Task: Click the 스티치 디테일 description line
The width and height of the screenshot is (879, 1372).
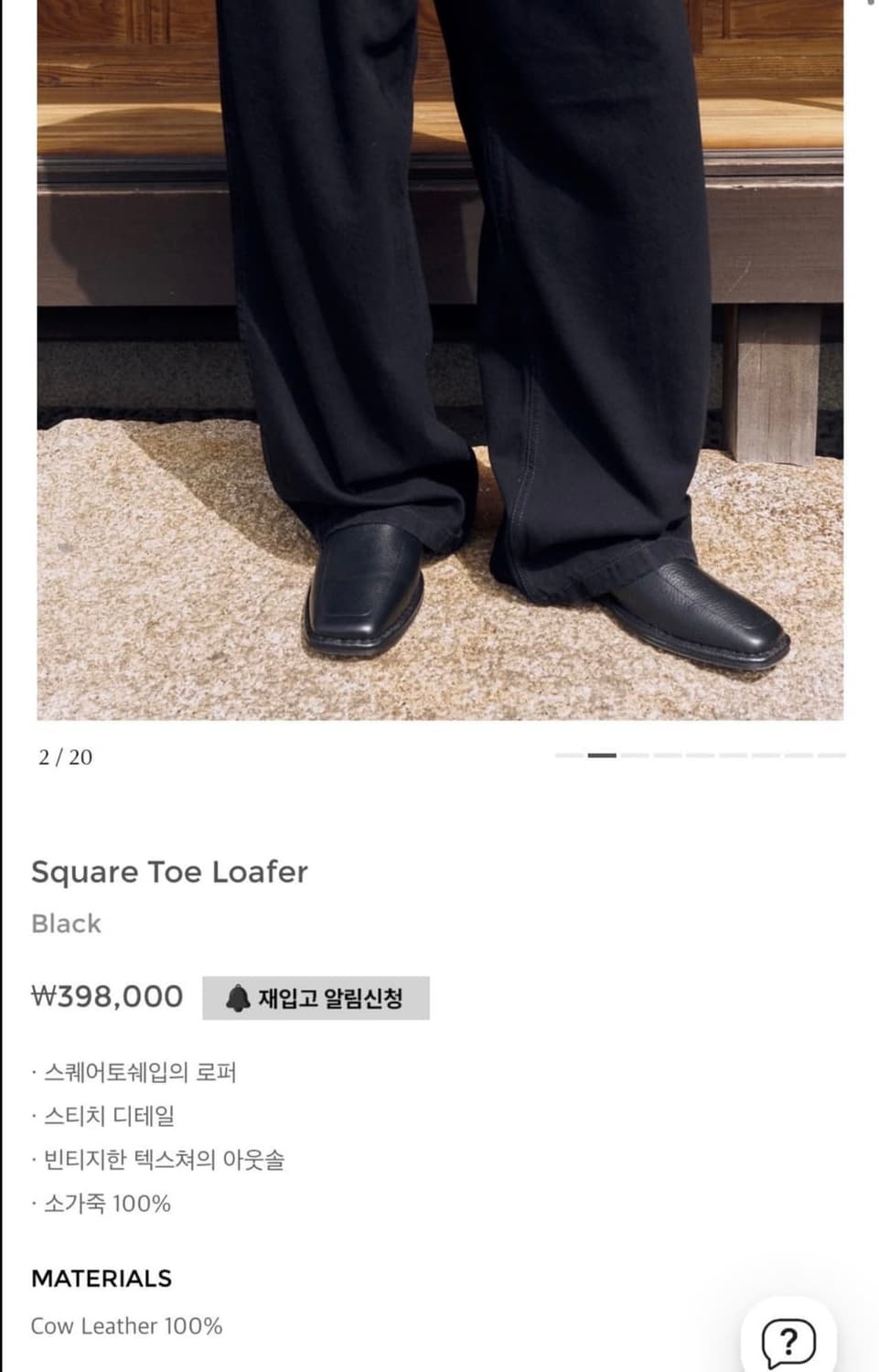Action: (103, 1116)
